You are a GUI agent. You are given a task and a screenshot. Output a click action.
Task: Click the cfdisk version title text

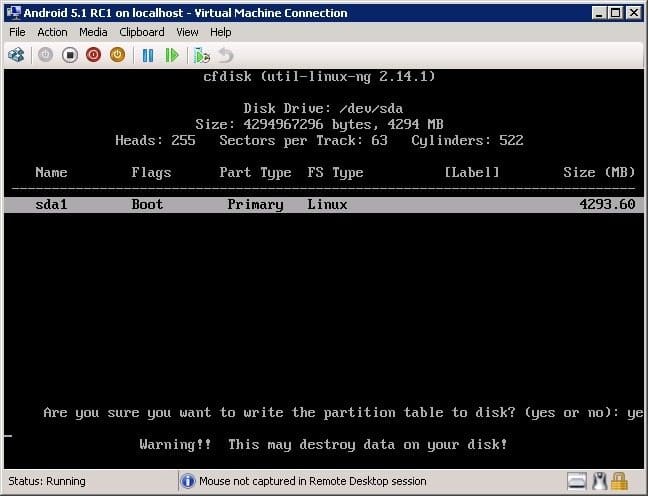pyautogui.click(x=319, y=76)
